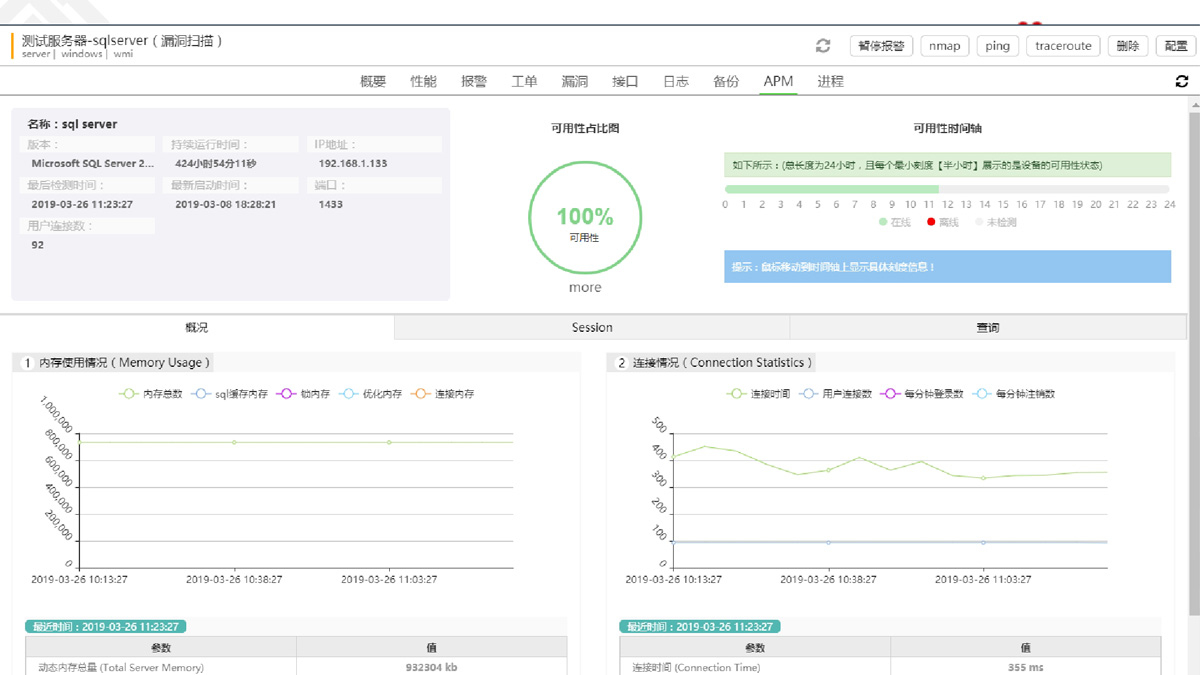Click the 内存使用情况 (Memory Usage) panel title

125,363
